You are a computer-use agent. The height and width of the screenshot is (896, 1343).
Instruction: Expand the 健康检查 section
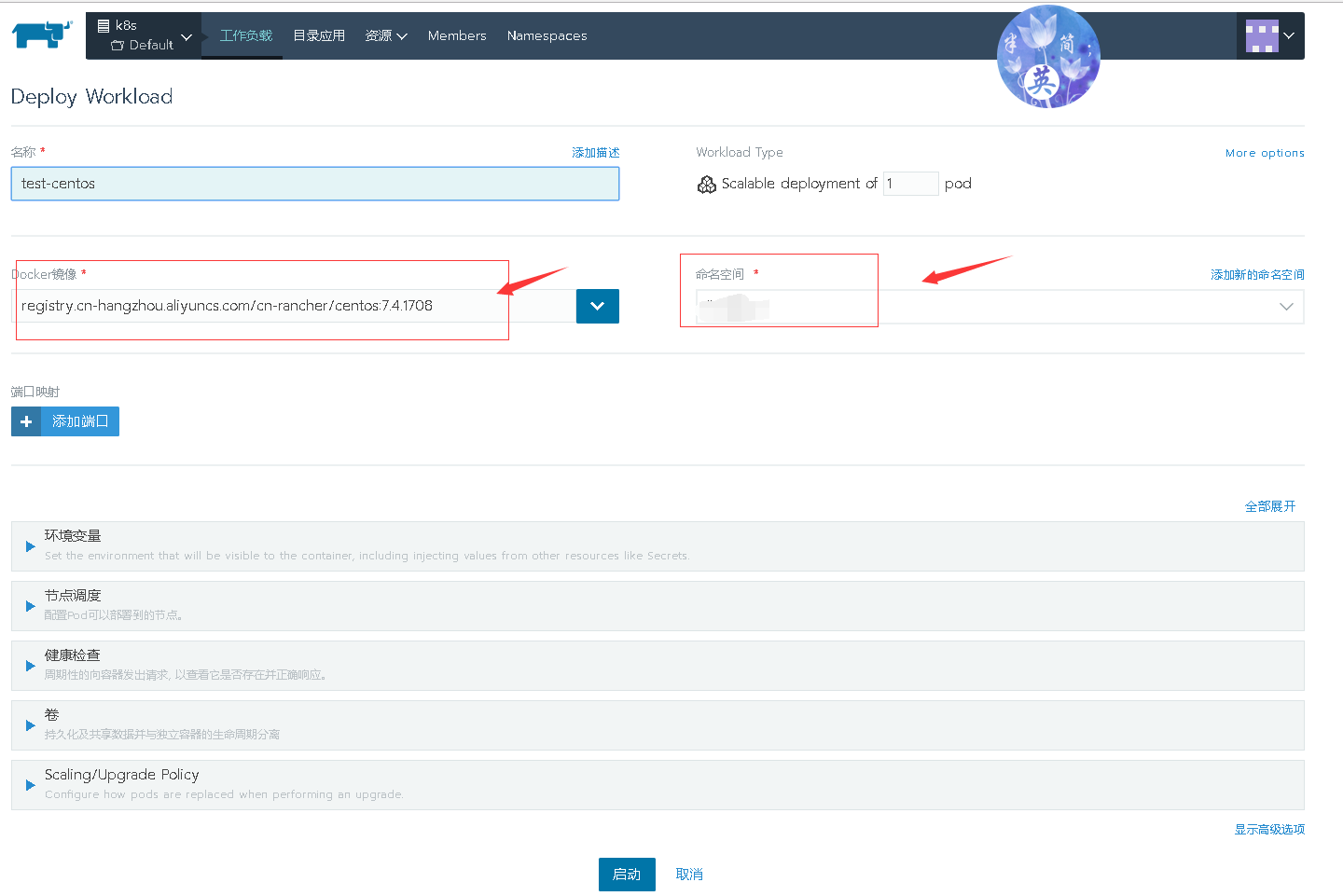coord(658,666)
